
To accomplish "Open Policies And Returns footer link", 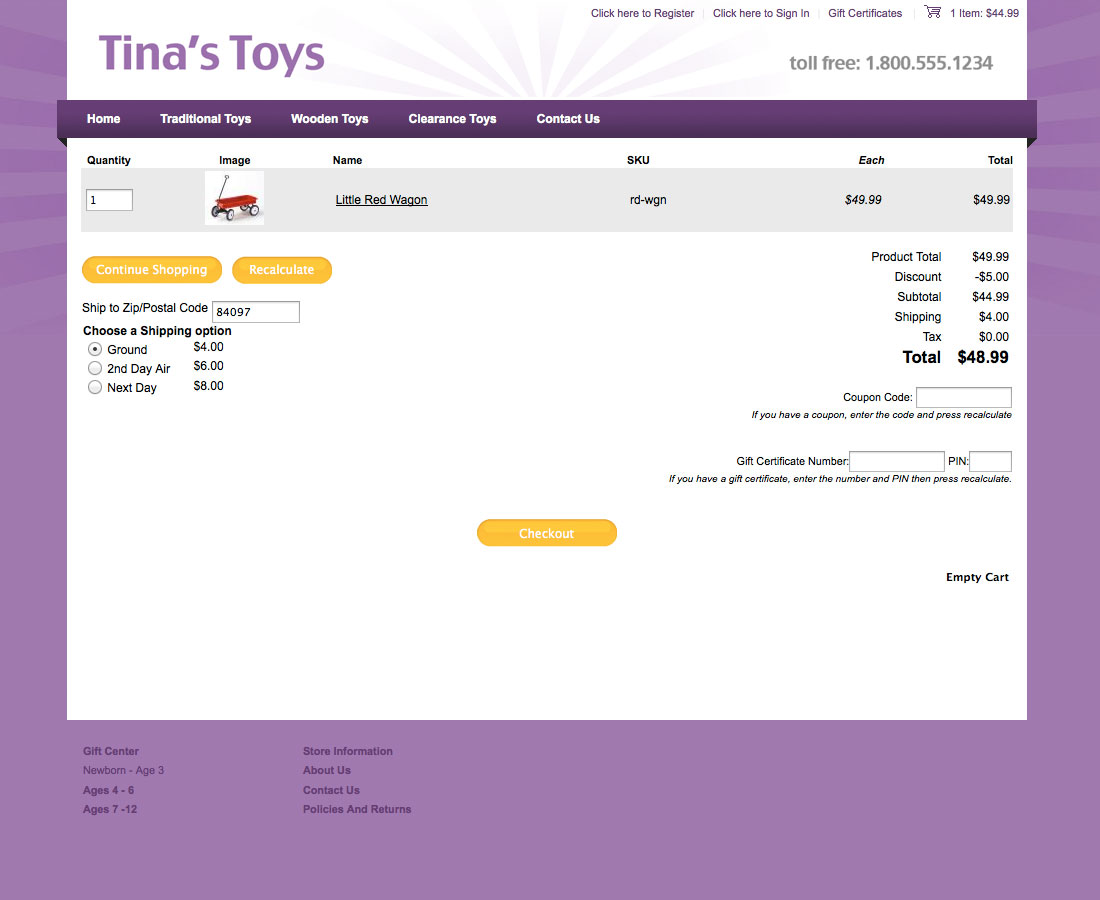I will [x=357, y=809].
